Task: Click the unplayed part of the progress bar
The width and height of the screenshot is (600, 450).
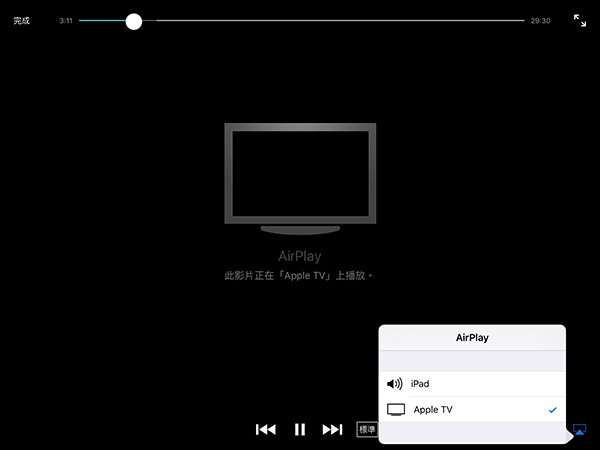Action: 333,20
